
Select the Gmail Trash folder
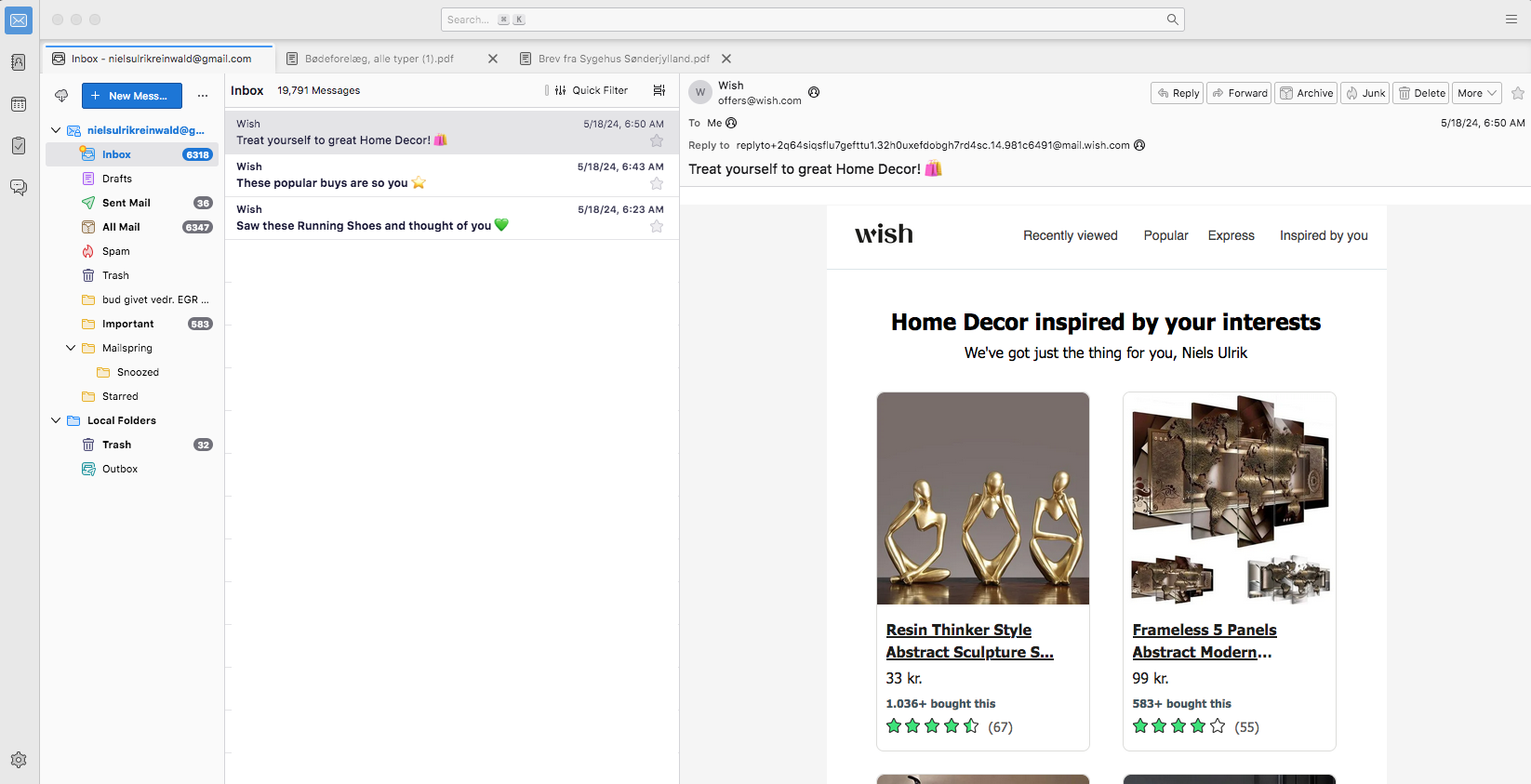(132, 275)
